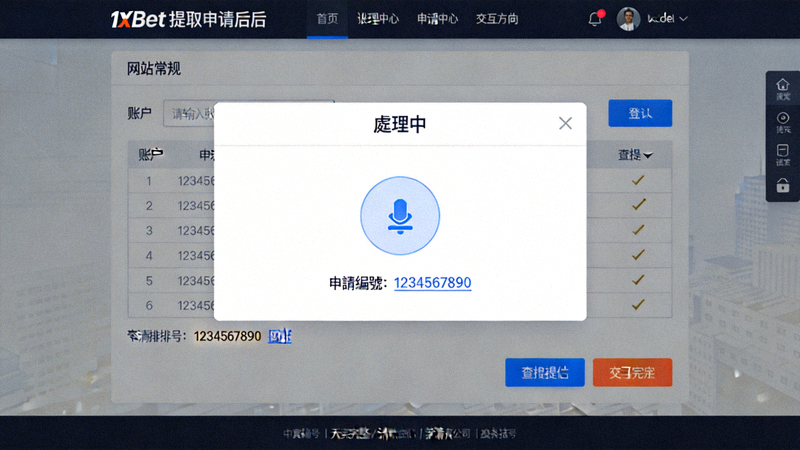
Task: Select row number 6 in the table
Action: (x=149, y=305)
